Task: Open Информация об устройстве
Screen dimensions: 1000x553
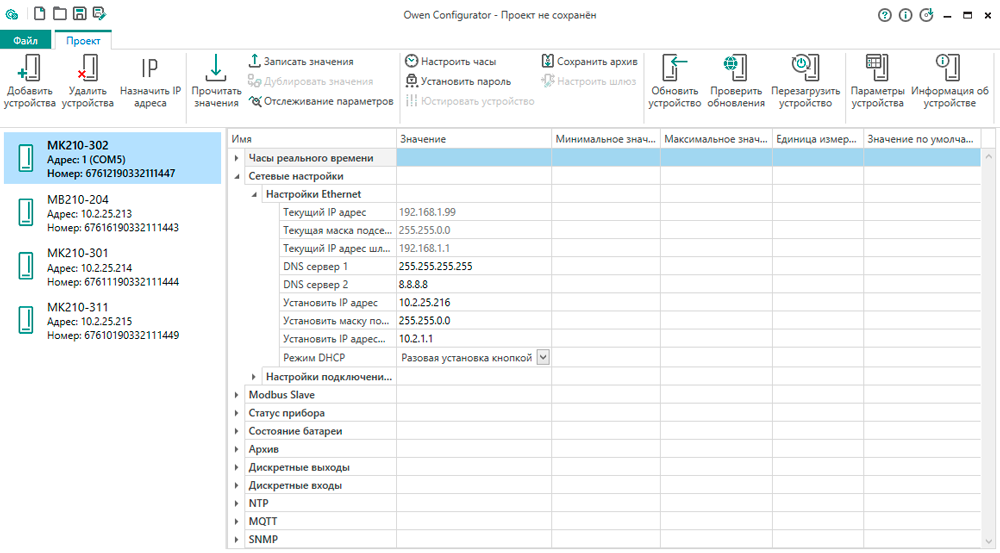Action: pyautogui.click(x=943, y=68)
